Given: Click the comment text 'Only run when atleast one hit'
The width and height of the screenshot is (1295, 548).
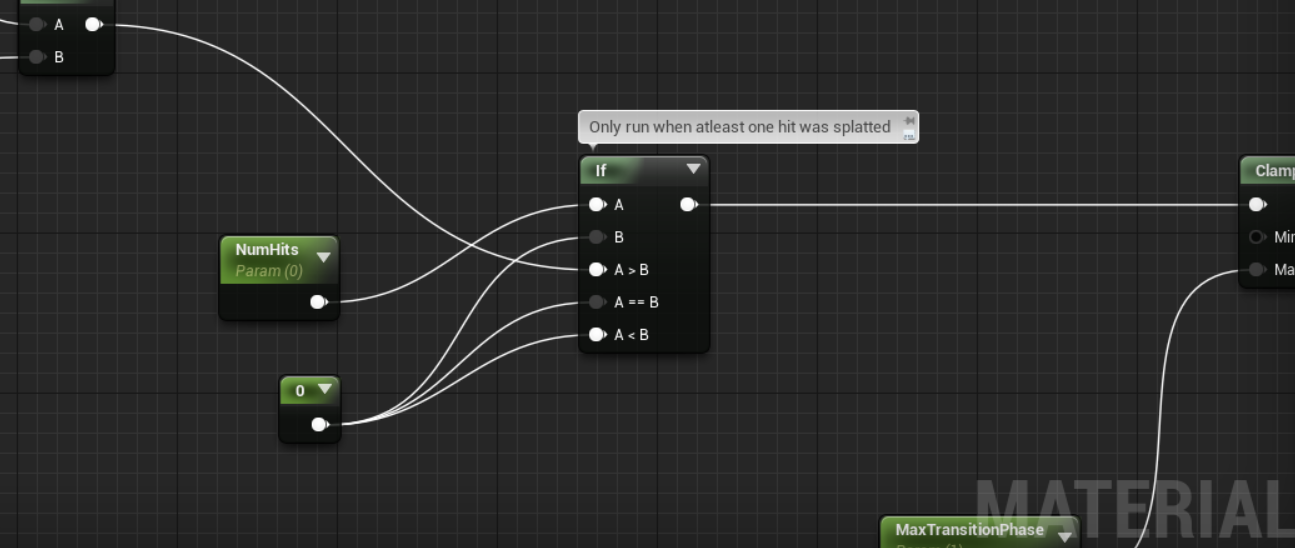Looking at the screenshot, I should click(739, 127).
